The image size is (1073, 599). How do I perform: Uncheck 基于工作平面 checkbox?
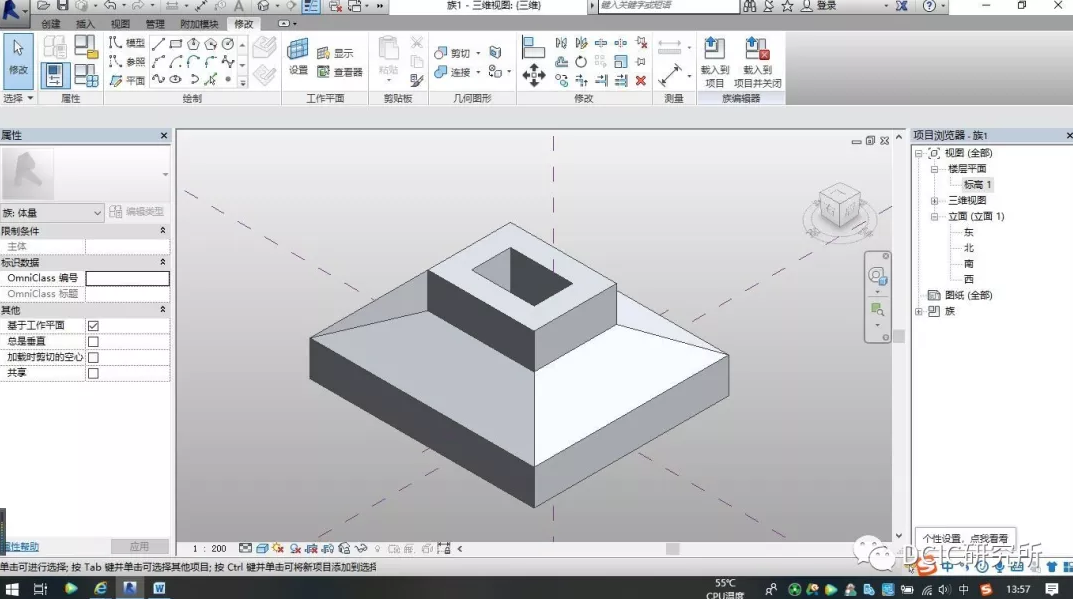tap(93, 326)
